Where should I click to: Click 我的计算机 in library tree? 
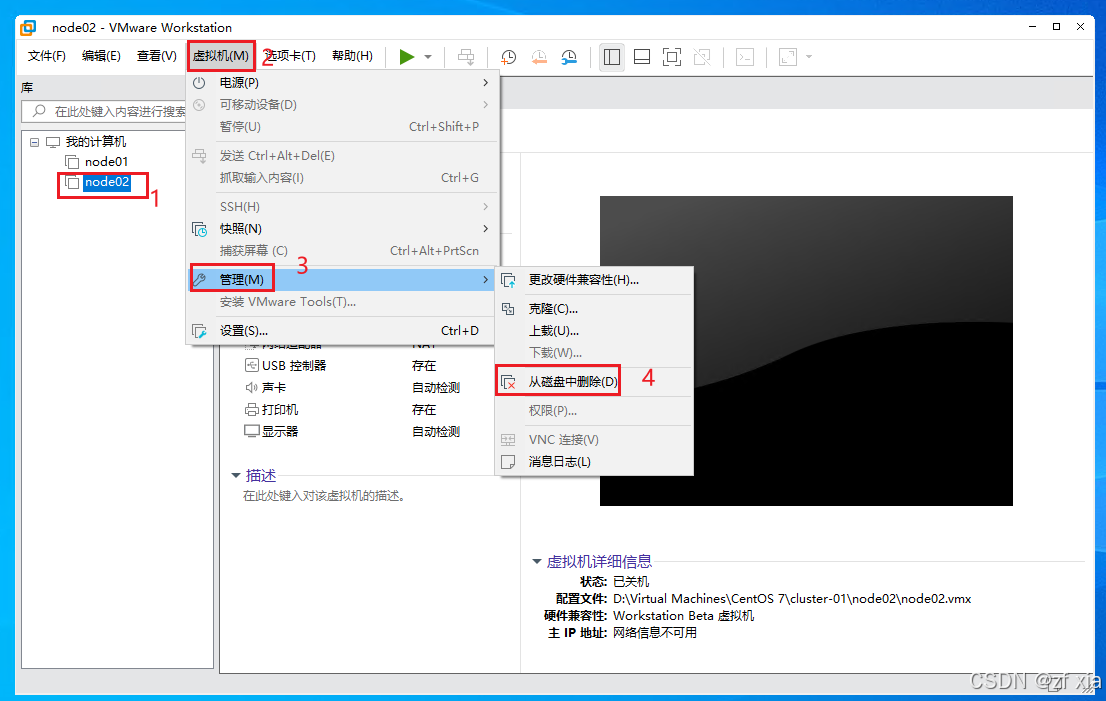(96, 142)
